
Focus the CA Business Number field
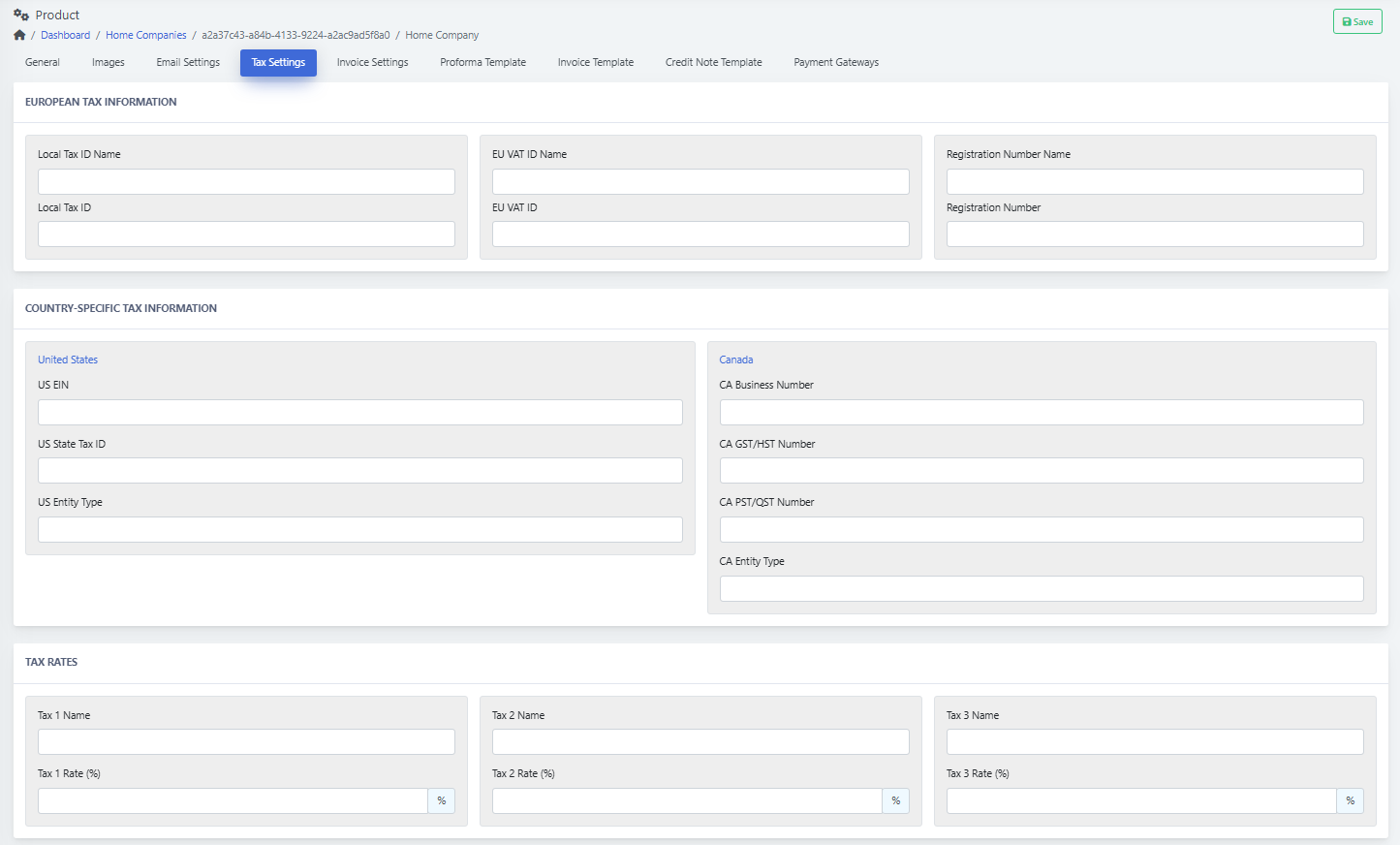(1042, 412)
